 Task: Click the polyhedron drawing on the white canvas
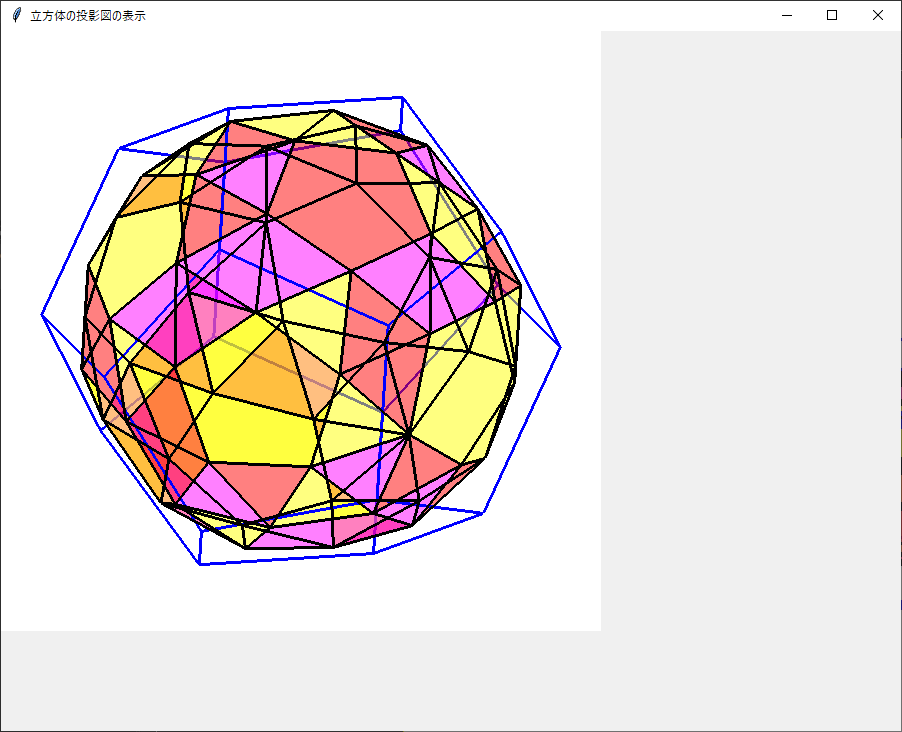[301, 331]
